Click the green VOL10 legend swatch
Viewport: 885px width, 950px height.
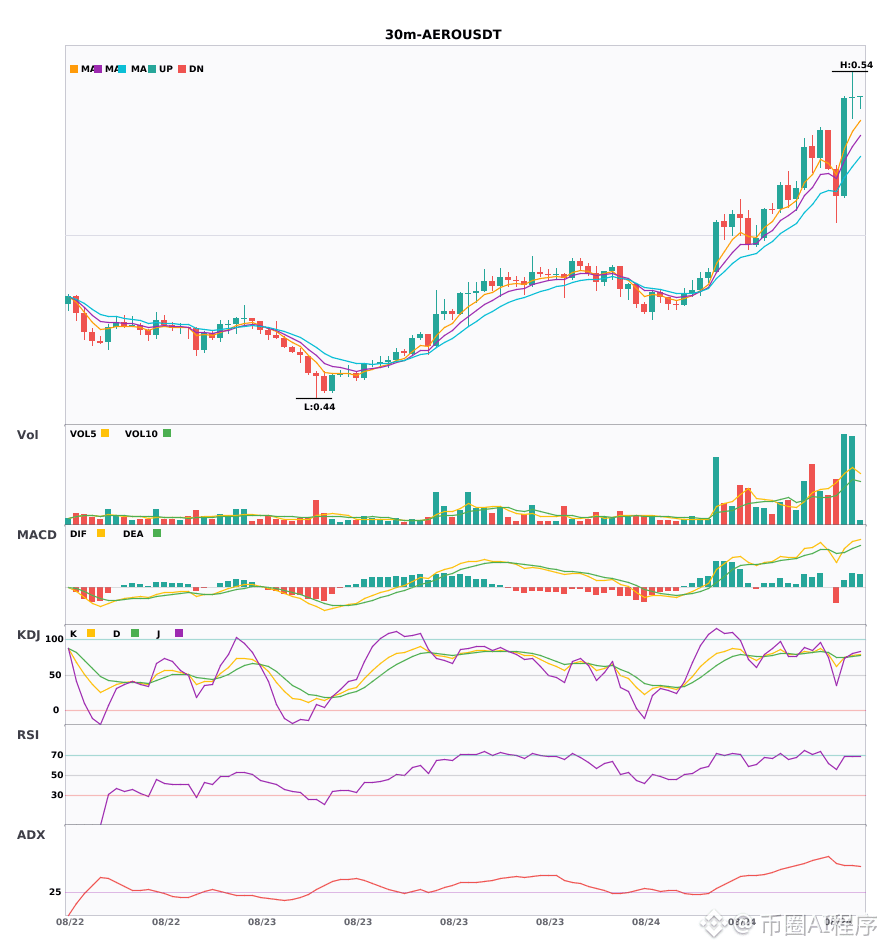(167, 433)
